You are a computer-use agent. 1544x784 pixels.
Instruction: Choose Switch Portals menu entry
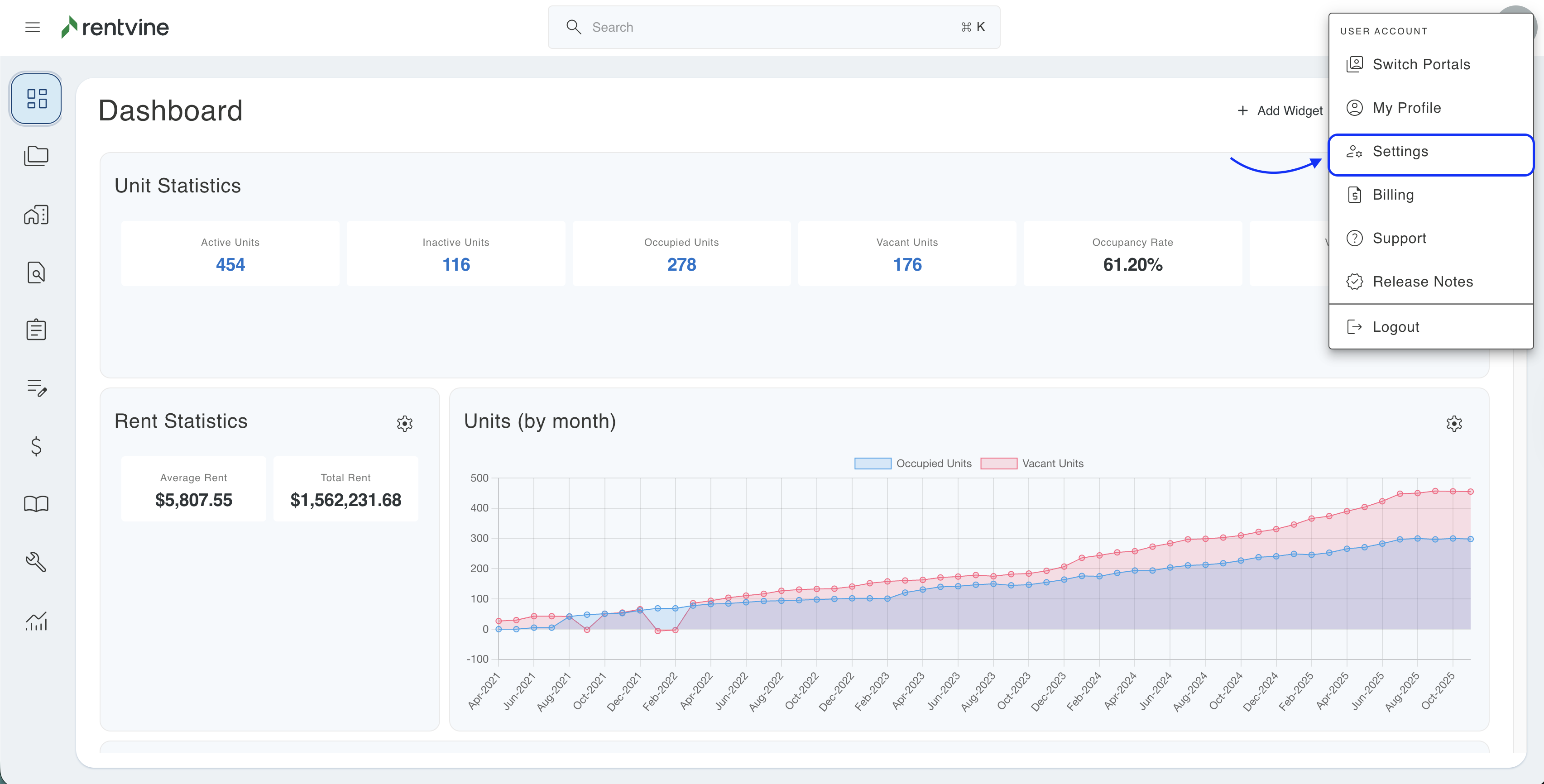(1420, 64)
